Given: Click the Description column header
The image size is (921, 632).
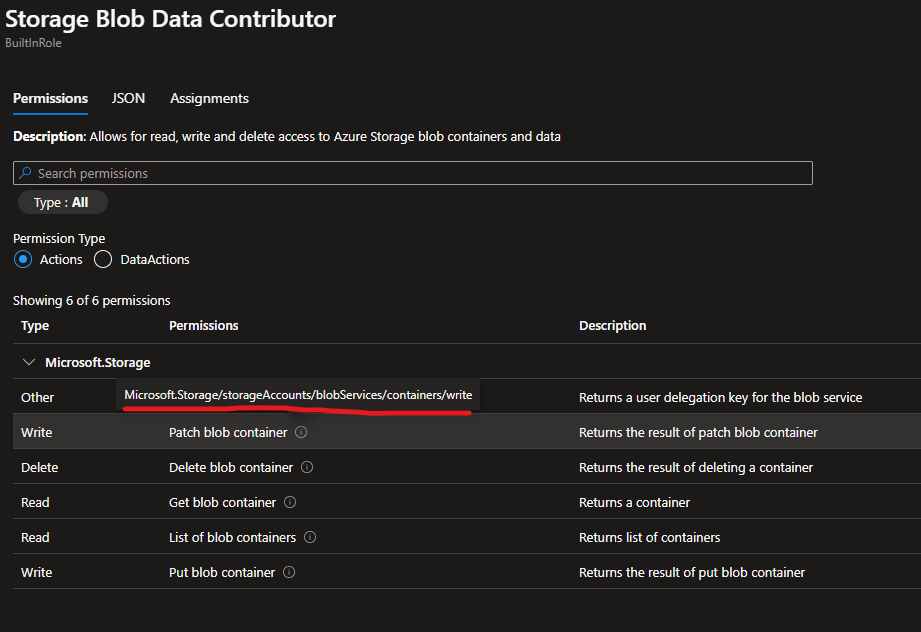Looking at the screenshot, I should click(613, 325).
